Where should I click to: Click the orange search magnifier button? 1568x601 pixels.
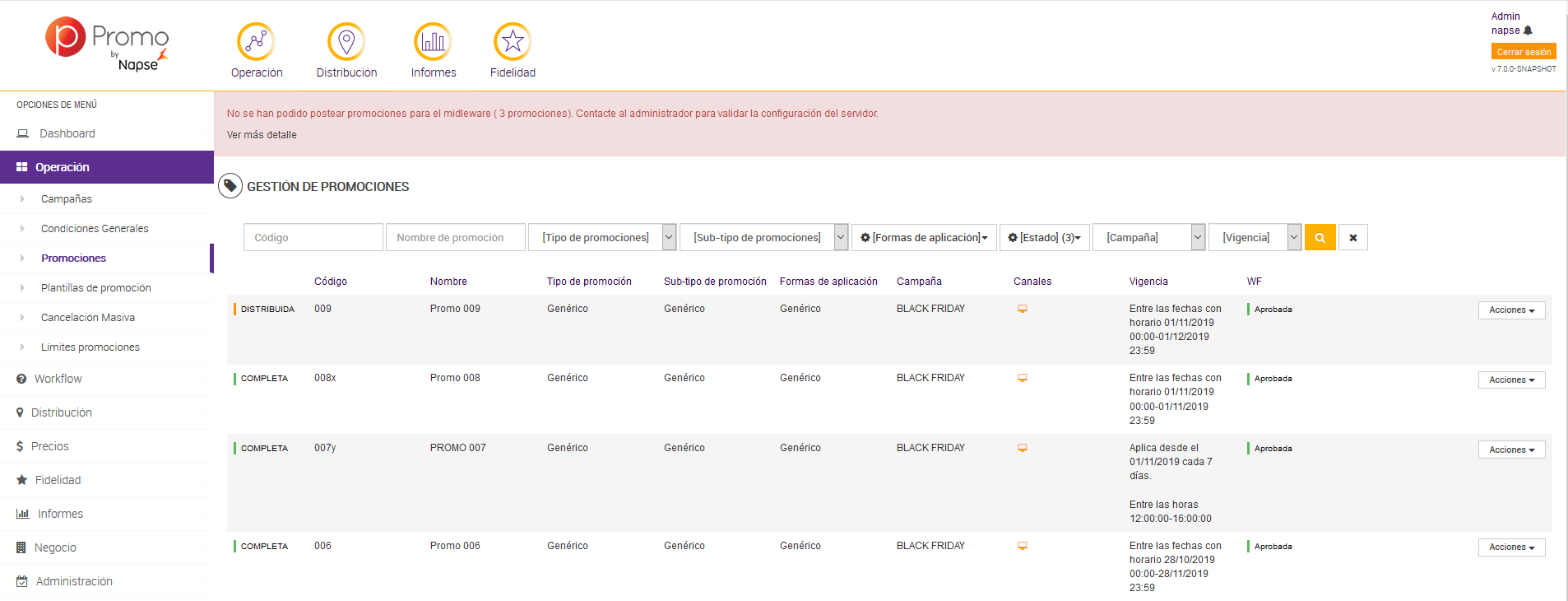coord(1320,237)
